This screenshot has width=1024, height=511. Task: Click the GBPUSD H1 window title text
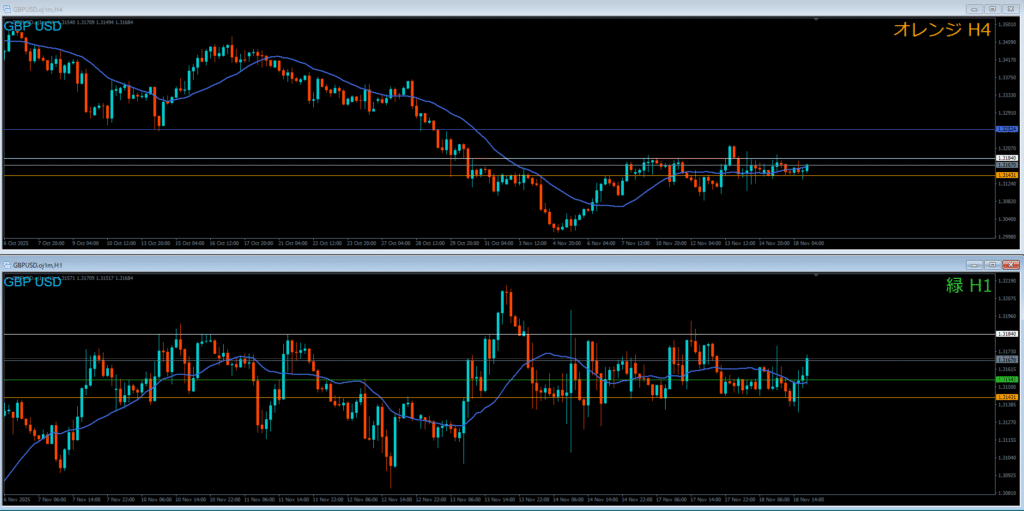click(x=36, y=265)
